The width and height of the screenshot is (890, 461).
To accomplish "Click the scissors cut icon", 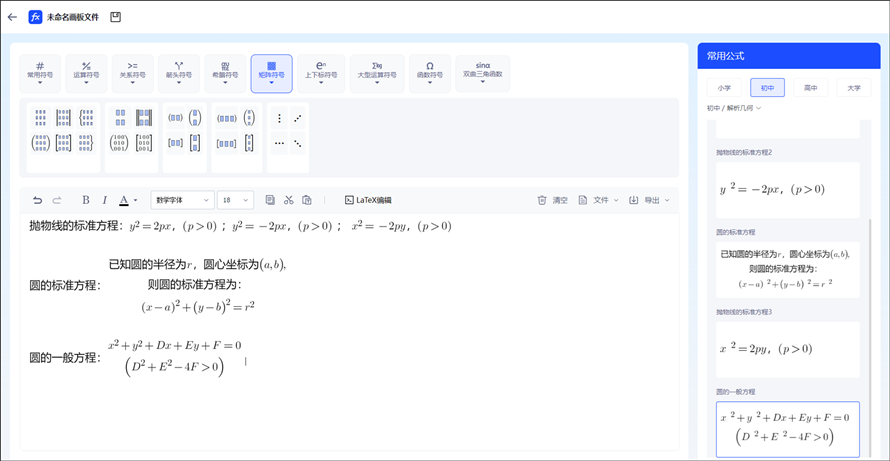I will pos(288,200).
